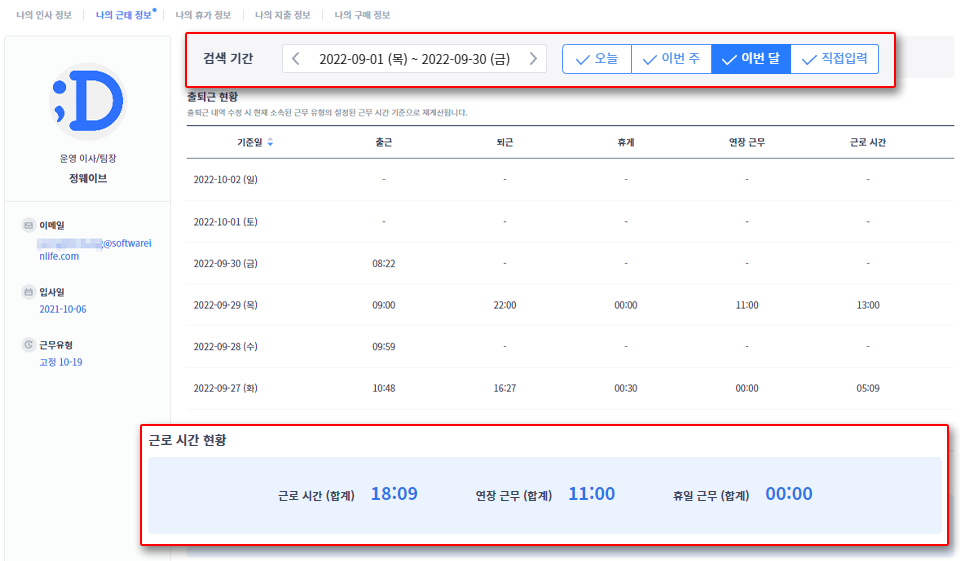Click the 근로 시간 현황 heading

click(x=187, y=440)
